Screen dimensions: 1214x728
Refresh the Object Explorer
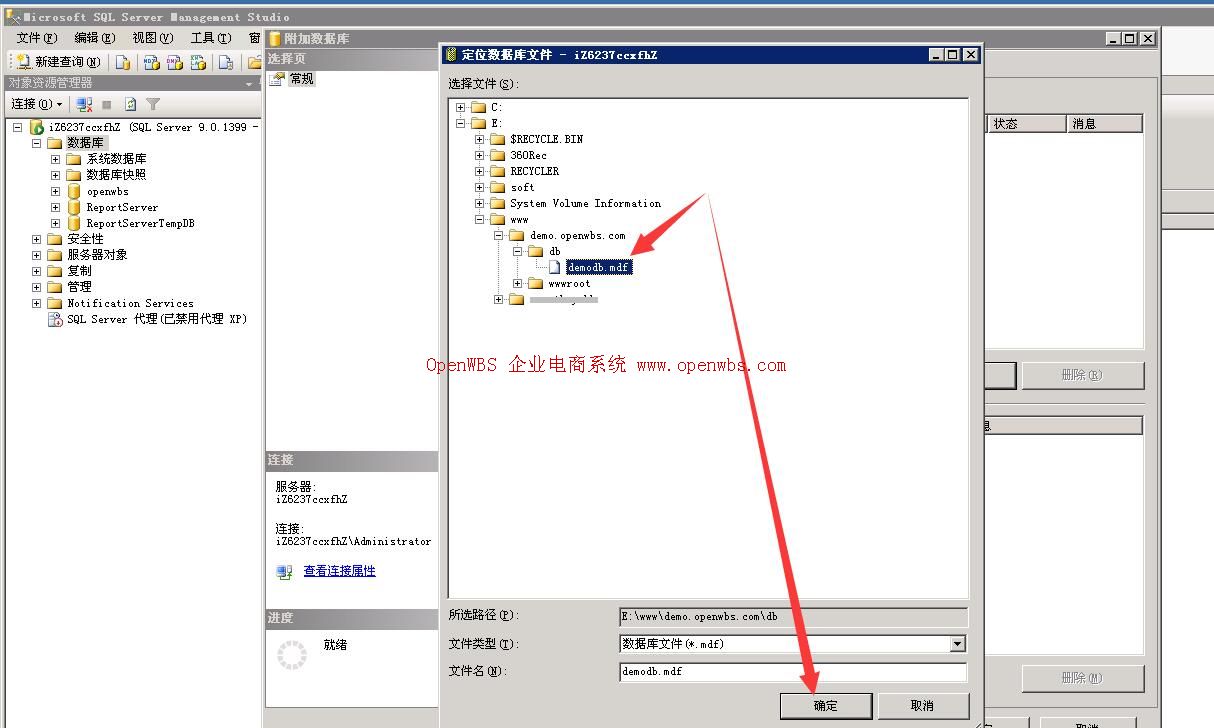131,103
